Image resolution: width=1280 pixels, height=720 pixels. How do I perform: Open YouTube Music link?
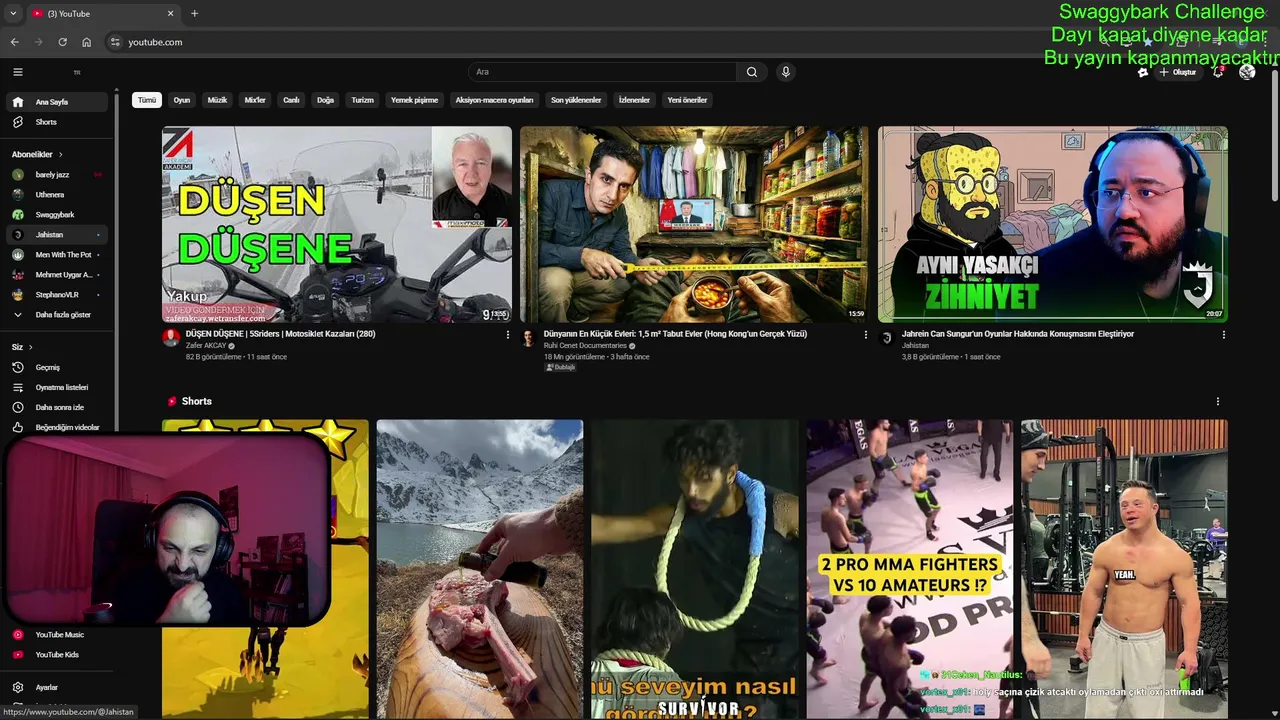click(58, 635)
